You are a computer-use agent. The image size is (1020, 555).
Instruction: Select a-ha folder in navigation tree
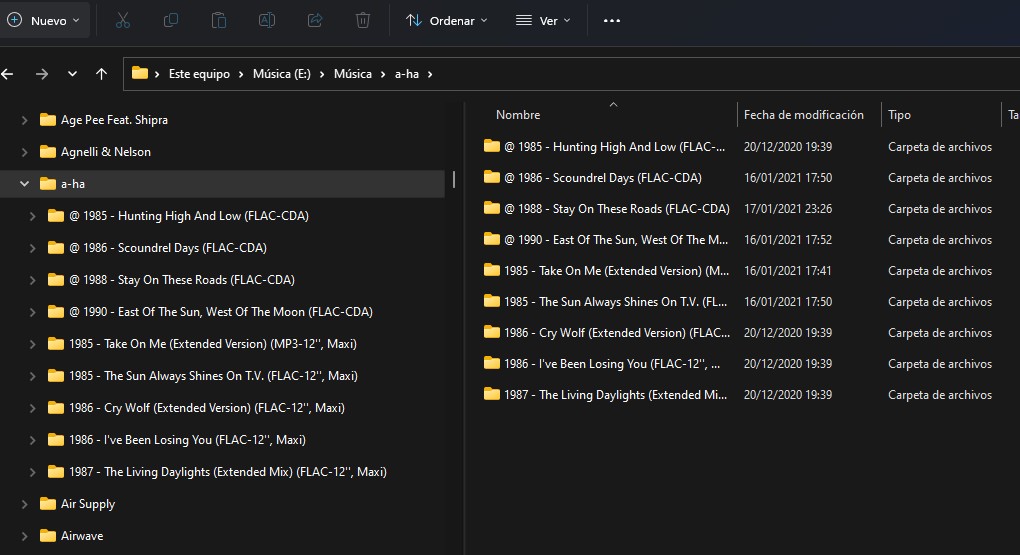222,184
